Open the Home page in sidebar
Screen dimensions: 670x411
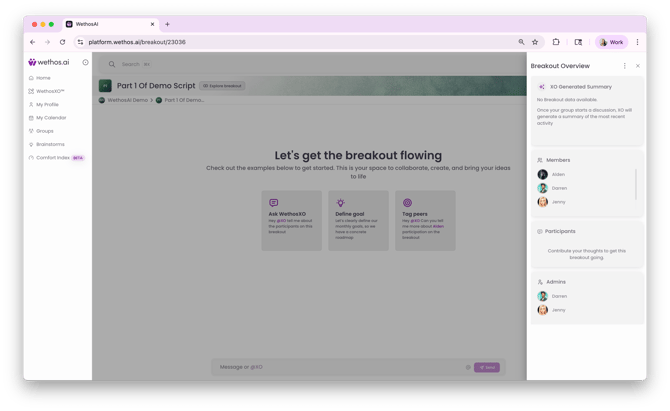click(43, 78)
